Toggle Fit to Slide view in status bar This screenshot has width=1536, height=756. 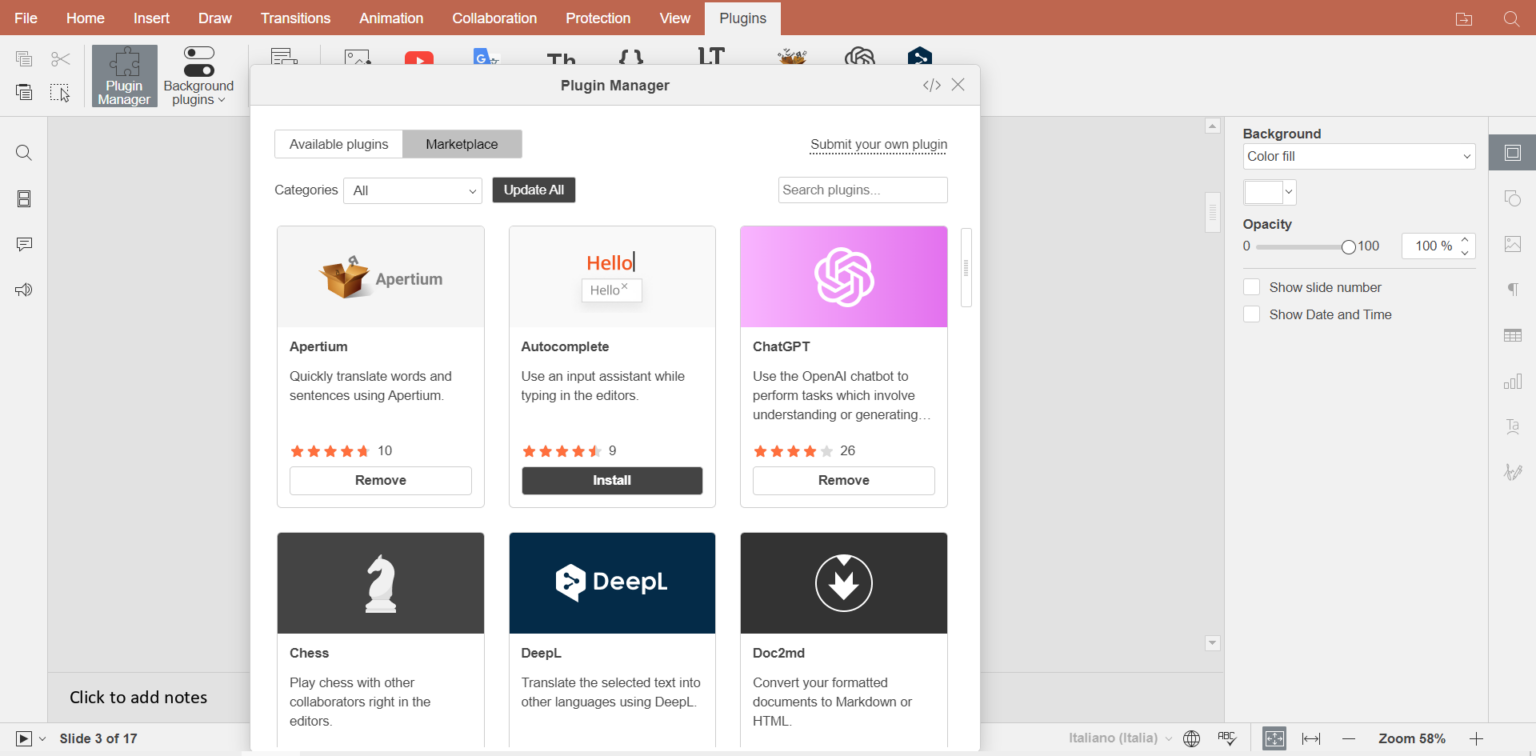1274,738
